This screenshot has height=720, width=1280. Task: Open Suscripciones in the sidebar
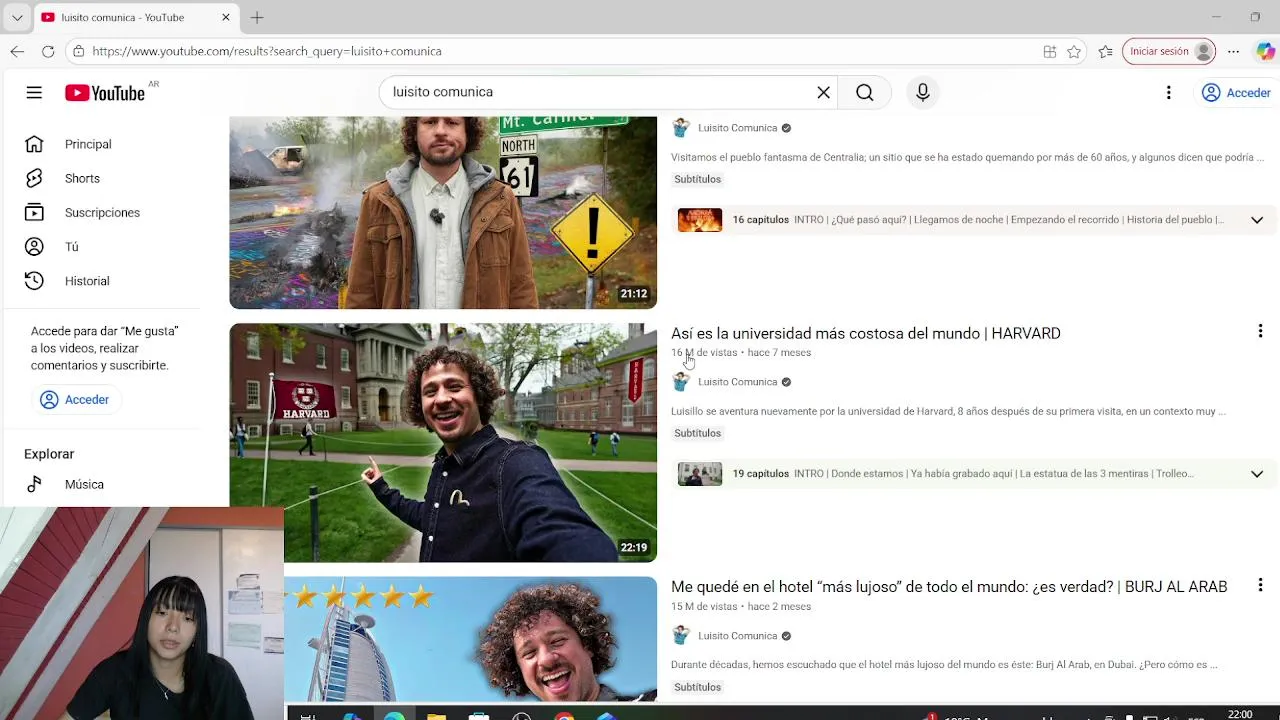[102, 212]
